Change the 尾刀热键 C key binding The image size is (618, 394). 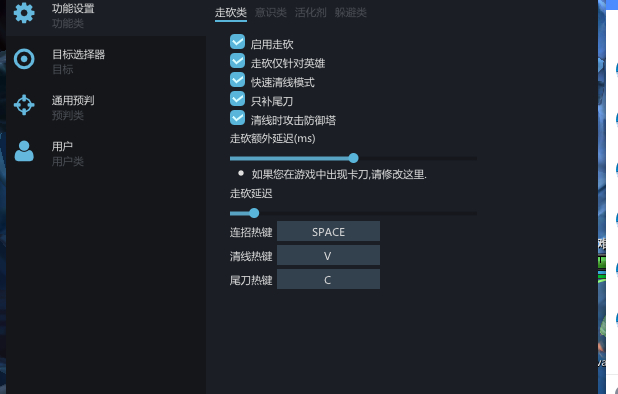coord(328,279)
